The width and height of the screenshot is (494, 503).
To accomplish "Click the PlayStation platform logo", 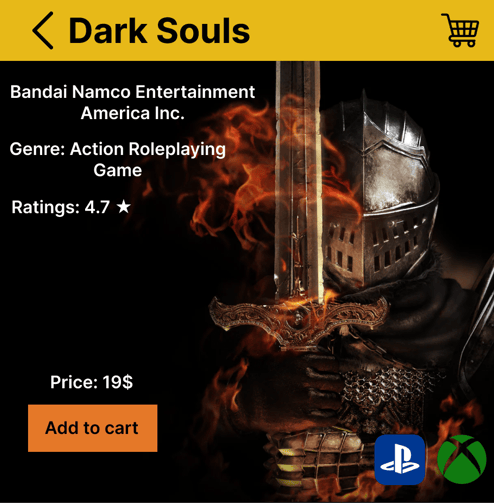I will (400, 459).
